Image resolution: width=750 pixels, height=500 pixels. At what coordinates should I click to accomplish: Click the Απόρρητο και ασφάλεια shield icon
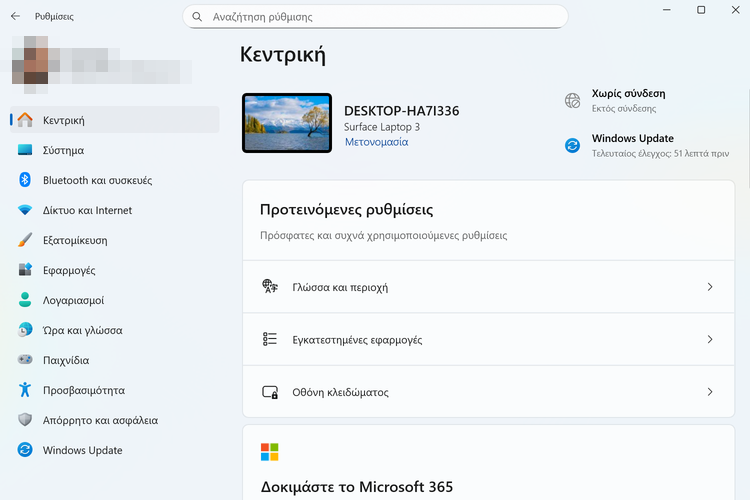click(25, 420)
